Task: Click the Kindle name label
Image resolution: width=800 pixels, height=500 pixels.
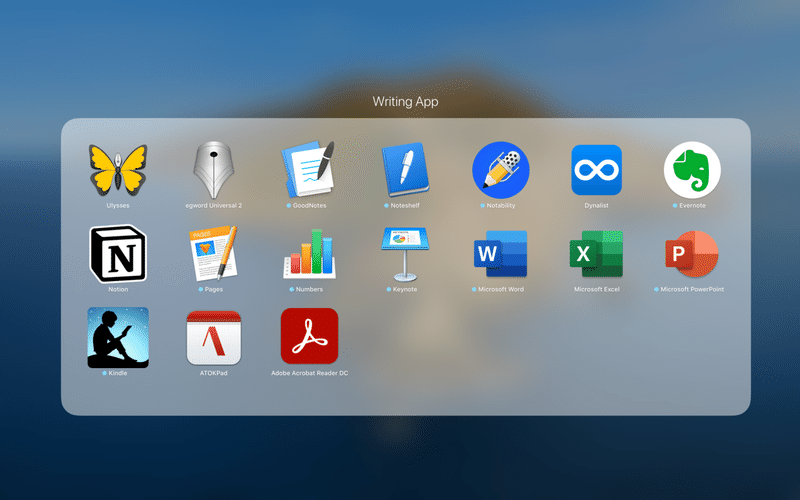Action: point(118,373)
